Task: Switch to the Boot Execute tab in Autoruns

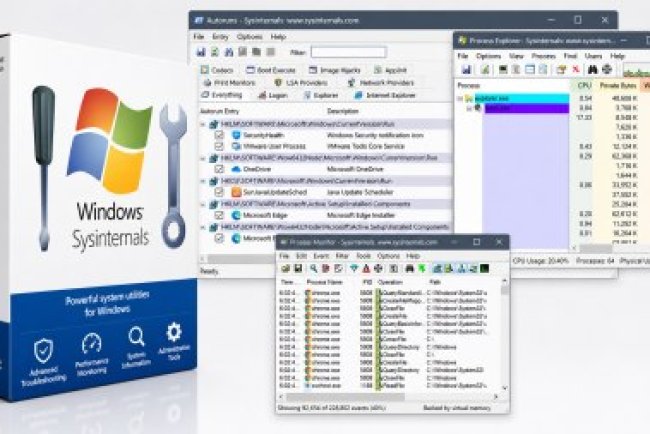Action: [x=271, y=70]
